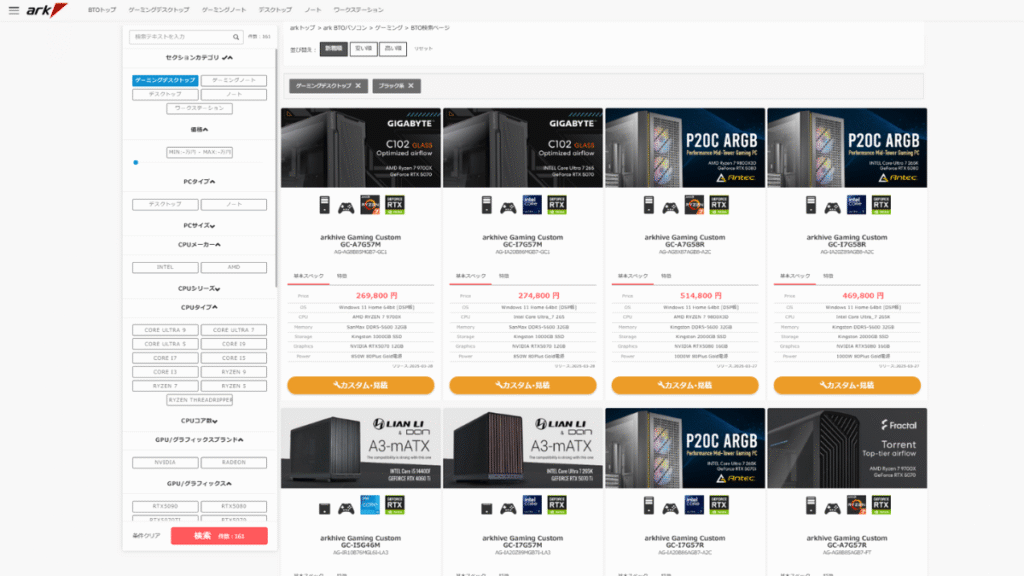
Task: Click gamepad icon on 274,800円 card
Action: tap(508, 208)
